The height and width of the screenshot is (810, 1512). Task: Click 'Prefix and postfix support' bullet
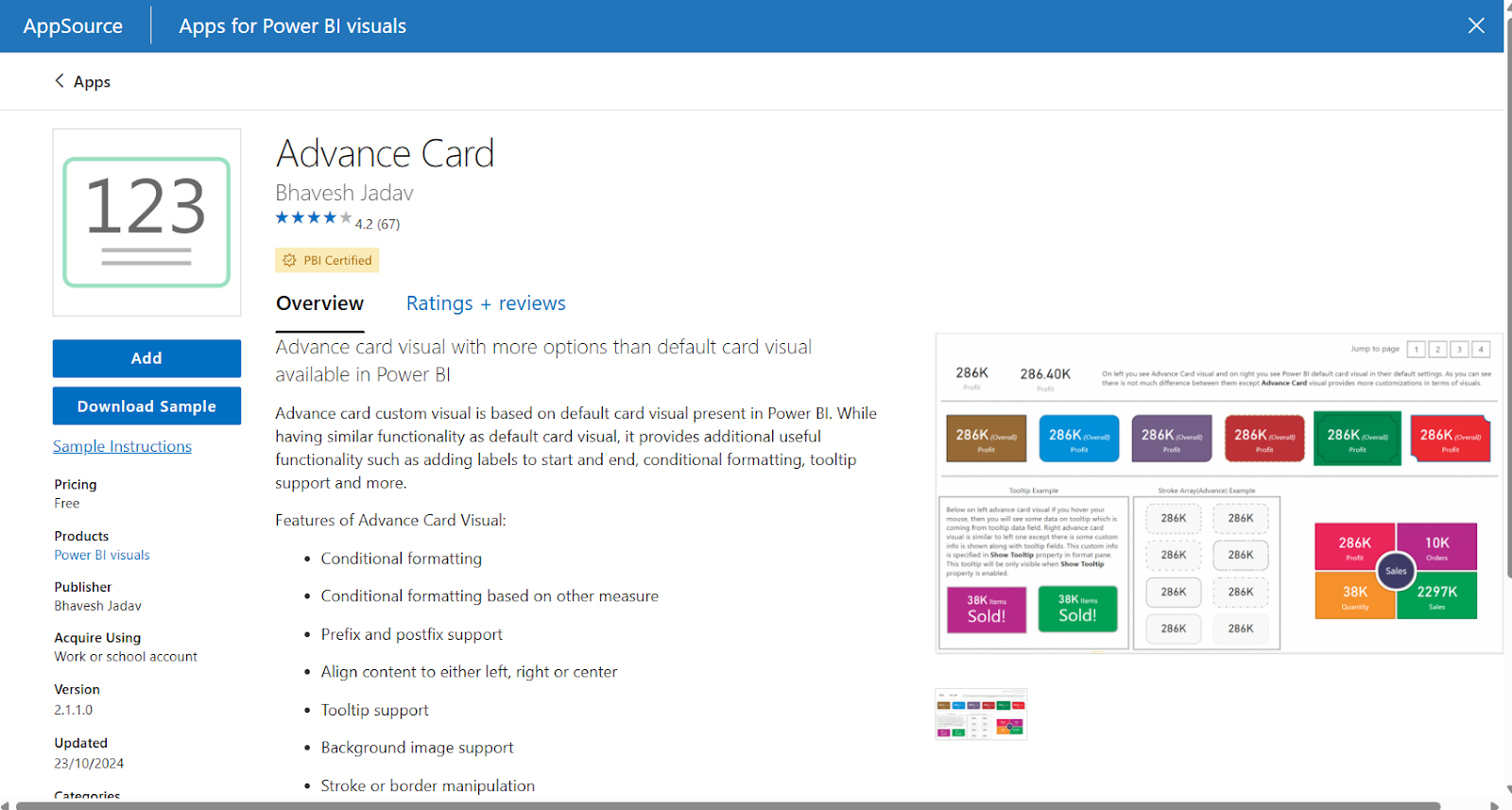tap(411, 634)
